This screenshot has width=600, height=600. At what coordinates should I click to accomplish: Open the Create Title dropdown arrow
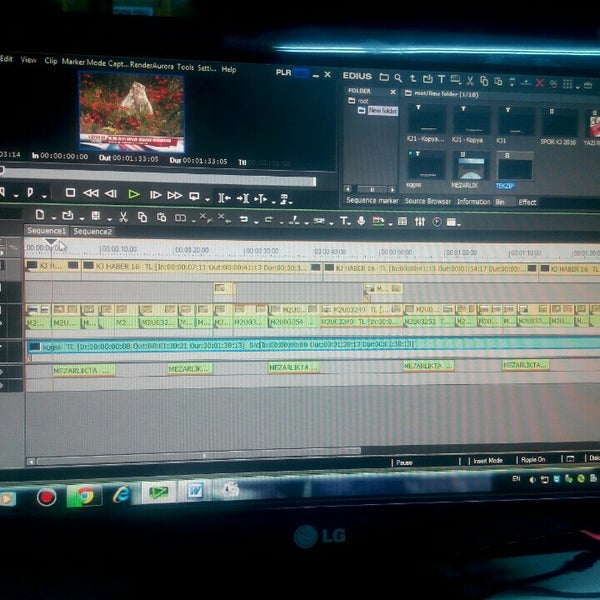349,223
